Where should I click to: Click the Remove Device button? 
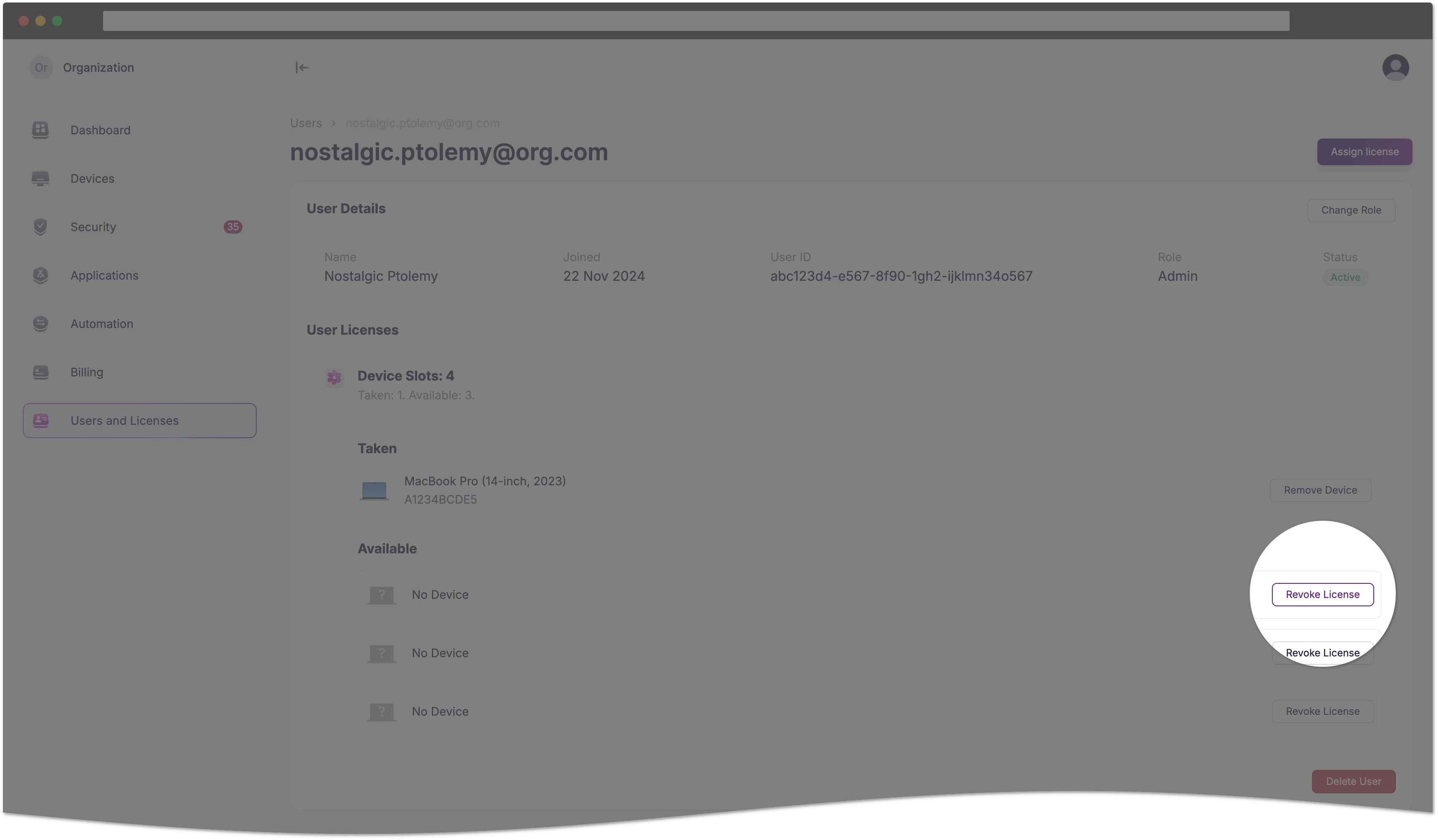(1320, 490)
